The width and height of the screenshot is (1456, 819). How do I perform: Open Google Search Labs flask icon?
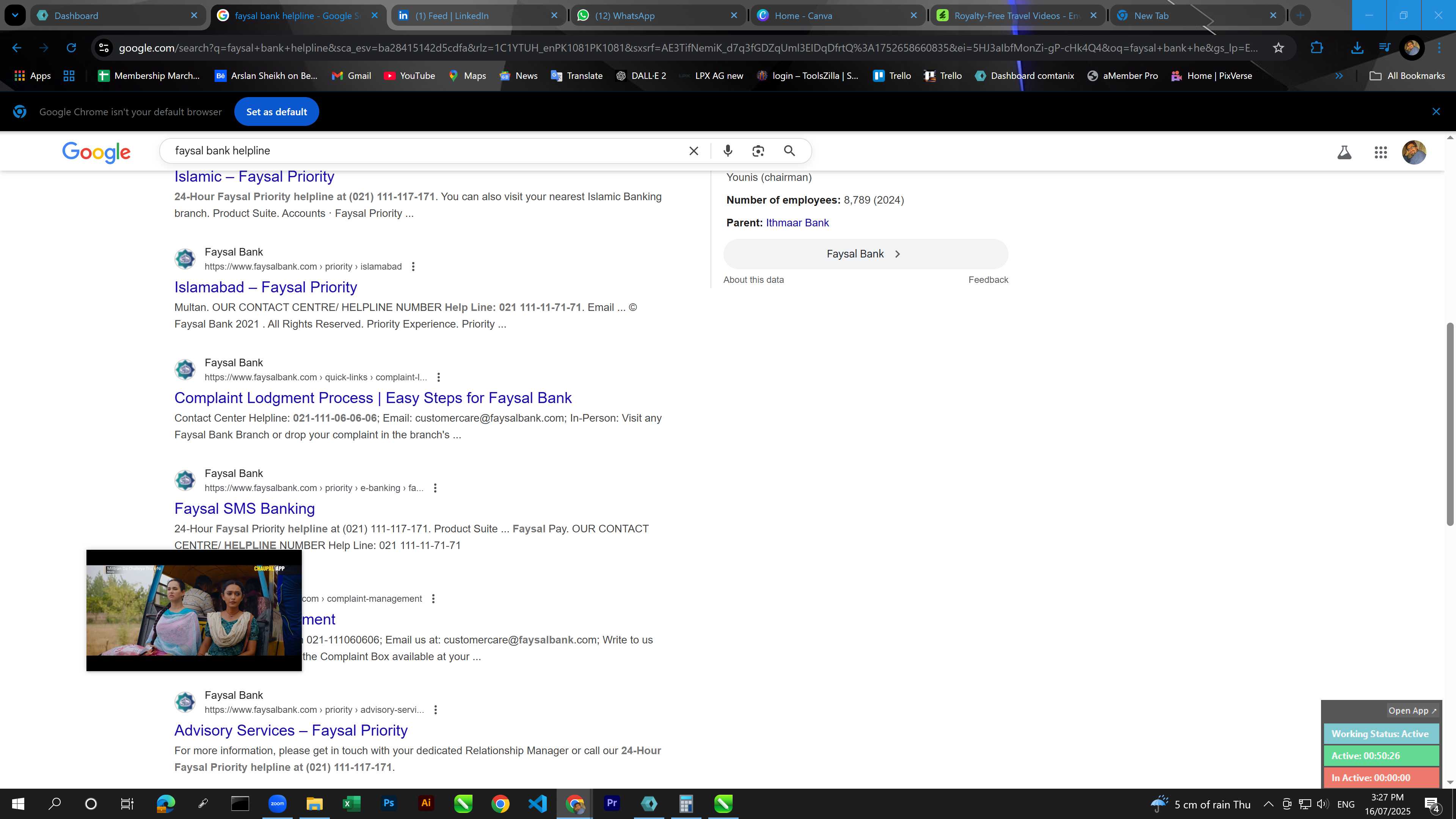pyautogui.click(x=1345, y=152)
